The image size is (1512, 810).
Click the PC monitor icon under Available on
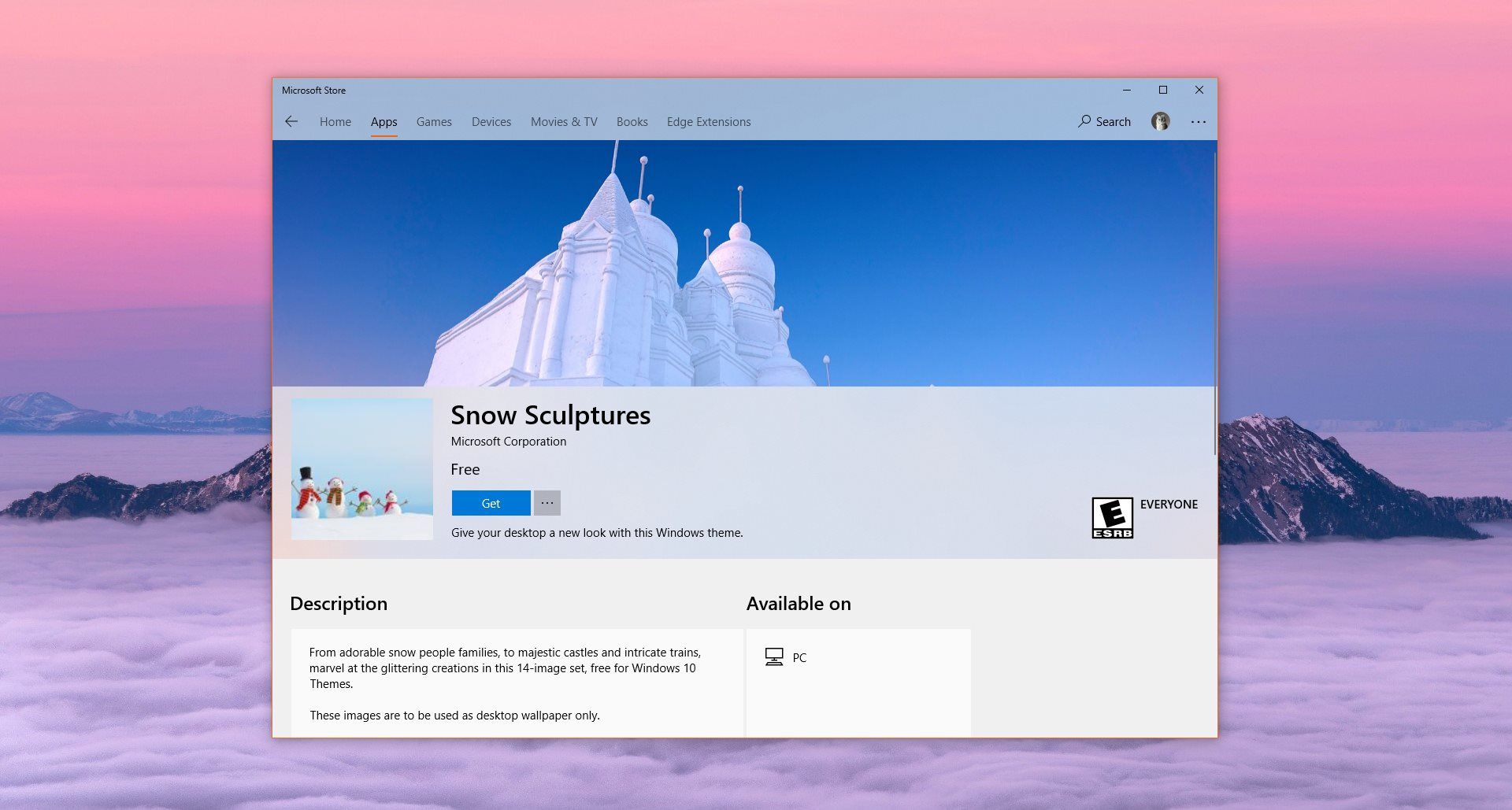774,657
